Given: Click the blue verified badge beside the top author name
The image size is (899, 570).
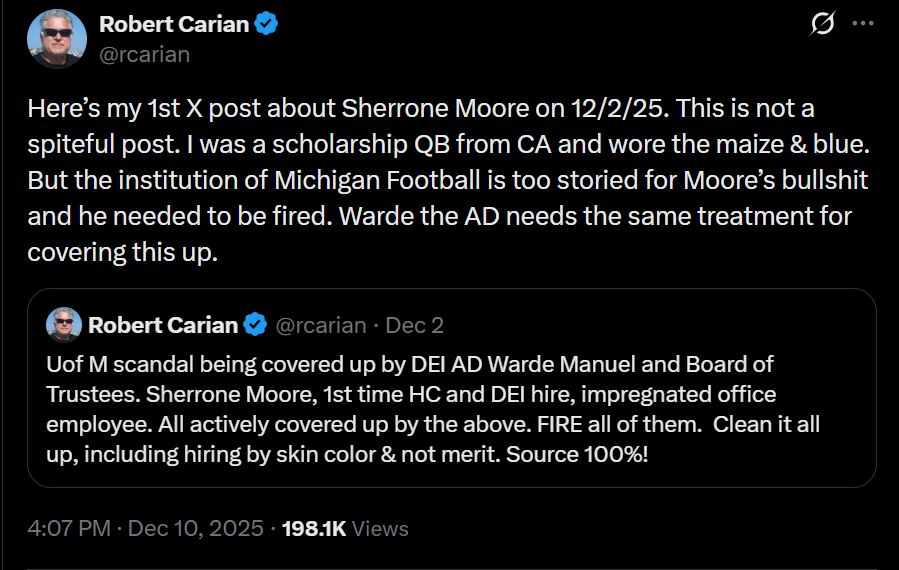Looking at the screenshot, I should tap(266, 25).
